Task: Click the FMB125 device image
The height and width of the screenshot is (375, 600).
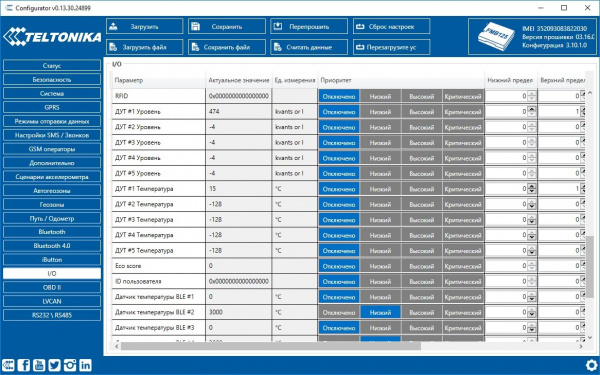Action: [x=496, y=37]
